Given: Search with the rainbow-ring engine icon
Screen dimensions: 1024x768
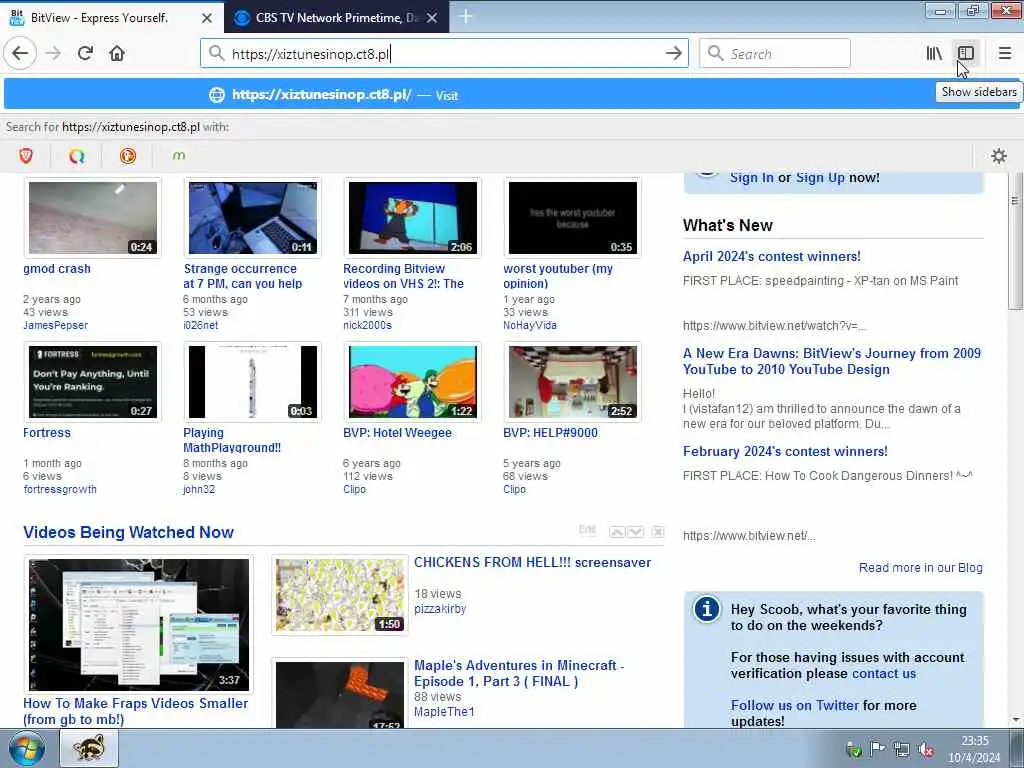Looking at the screenshot, I should point(77,155).
